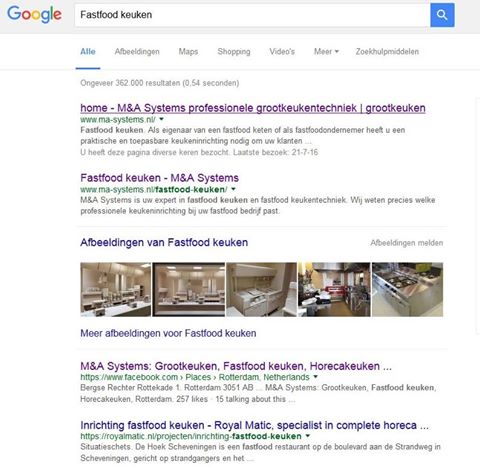Open Meer afbeeldingen voor Fastfood keuken

168,333
